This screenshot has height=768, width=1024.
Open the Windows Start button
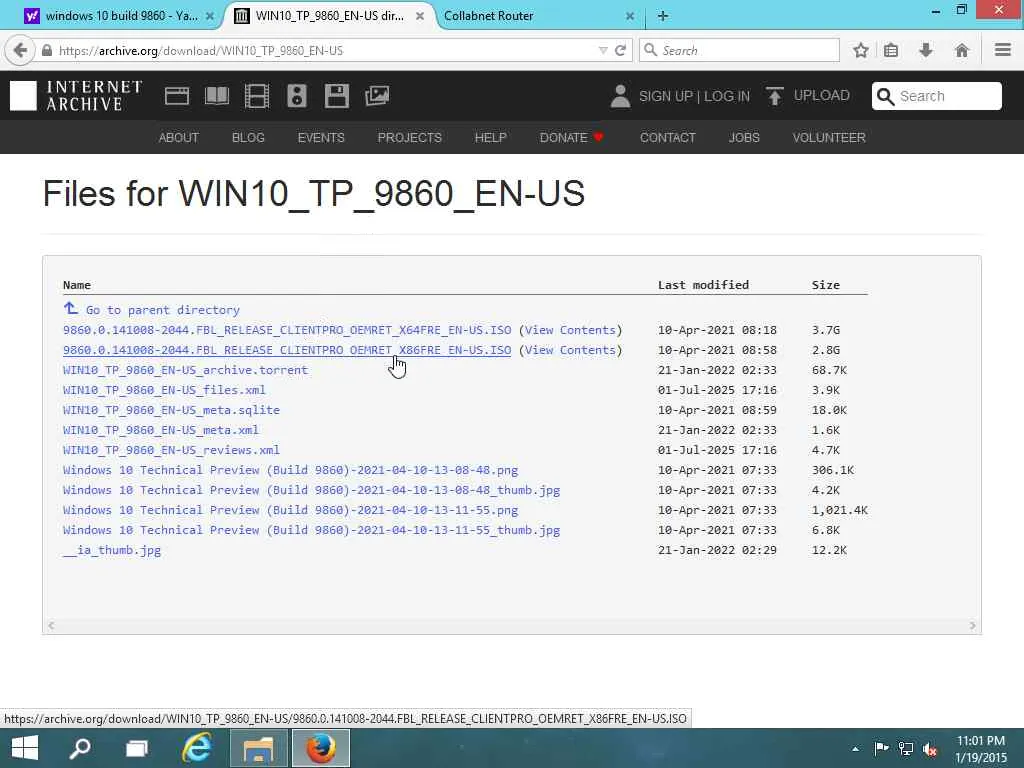(25, 748)
